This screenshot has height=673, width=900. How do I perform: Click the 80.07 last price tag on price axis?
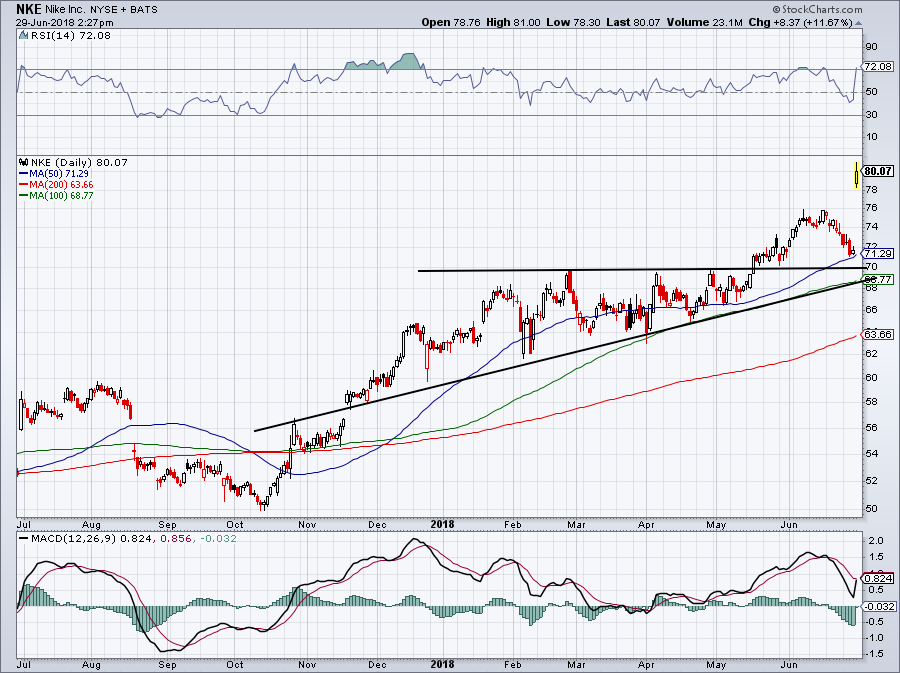coord(879,171)
